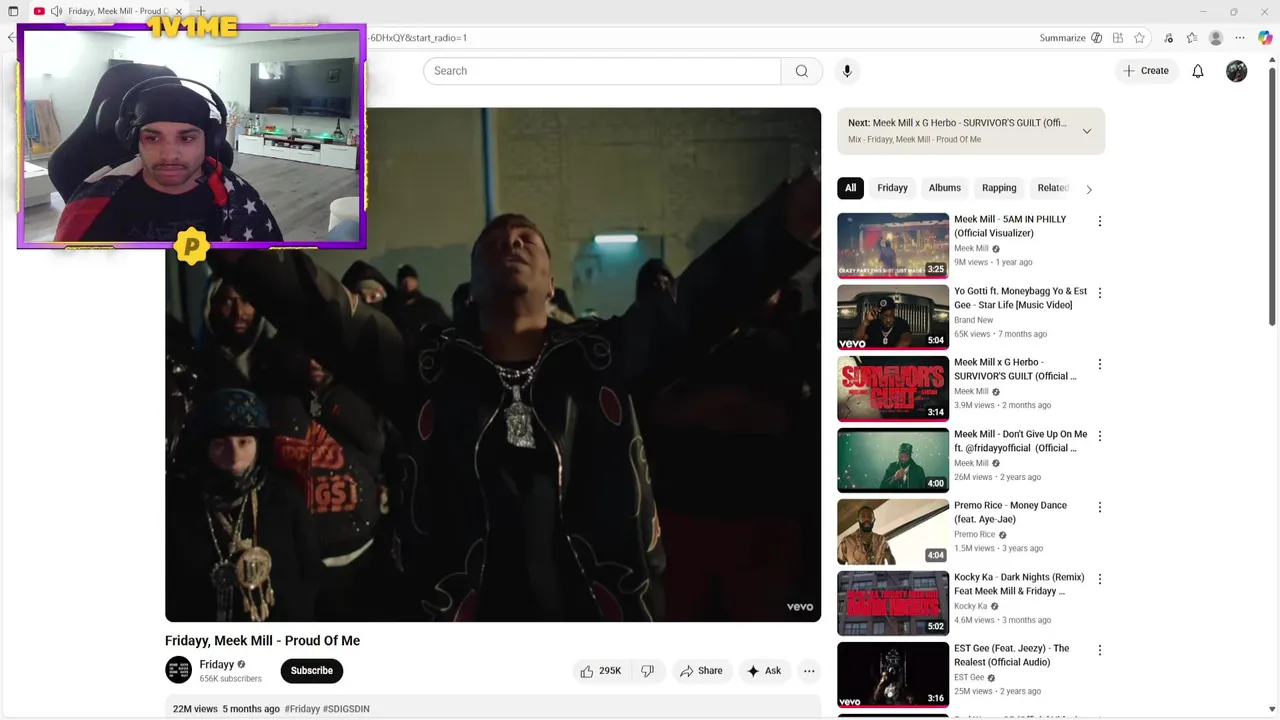Open options for Star Life video

coord(1100,293)
